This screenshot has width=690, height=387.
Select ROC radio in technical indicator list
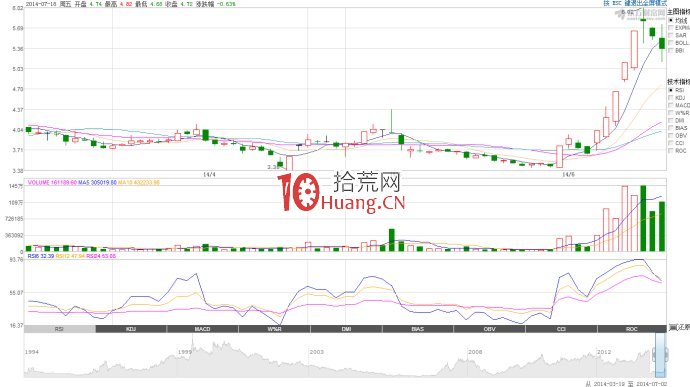(671, 150)
